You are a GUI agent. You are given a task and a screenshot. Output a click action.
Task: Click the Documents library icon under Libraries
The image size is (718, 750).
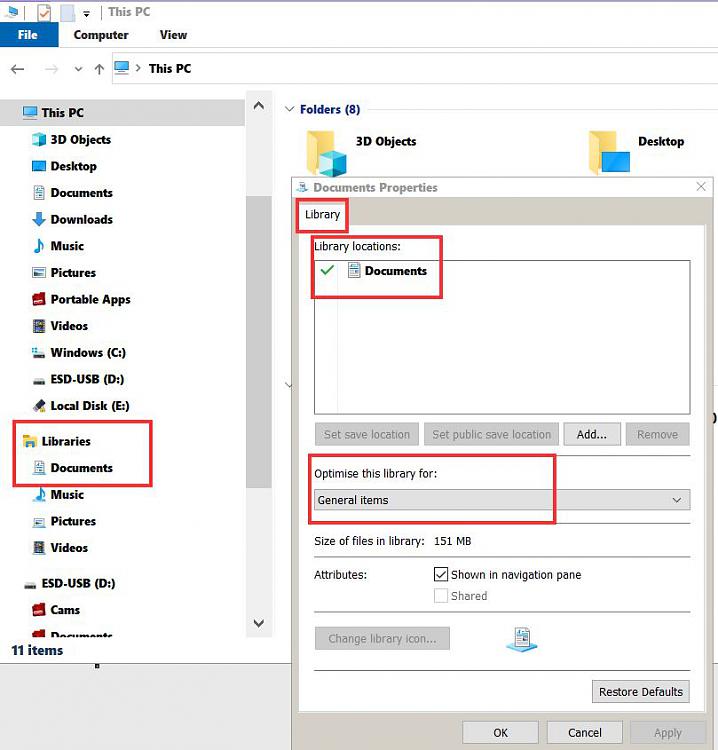tap(39, 468)
